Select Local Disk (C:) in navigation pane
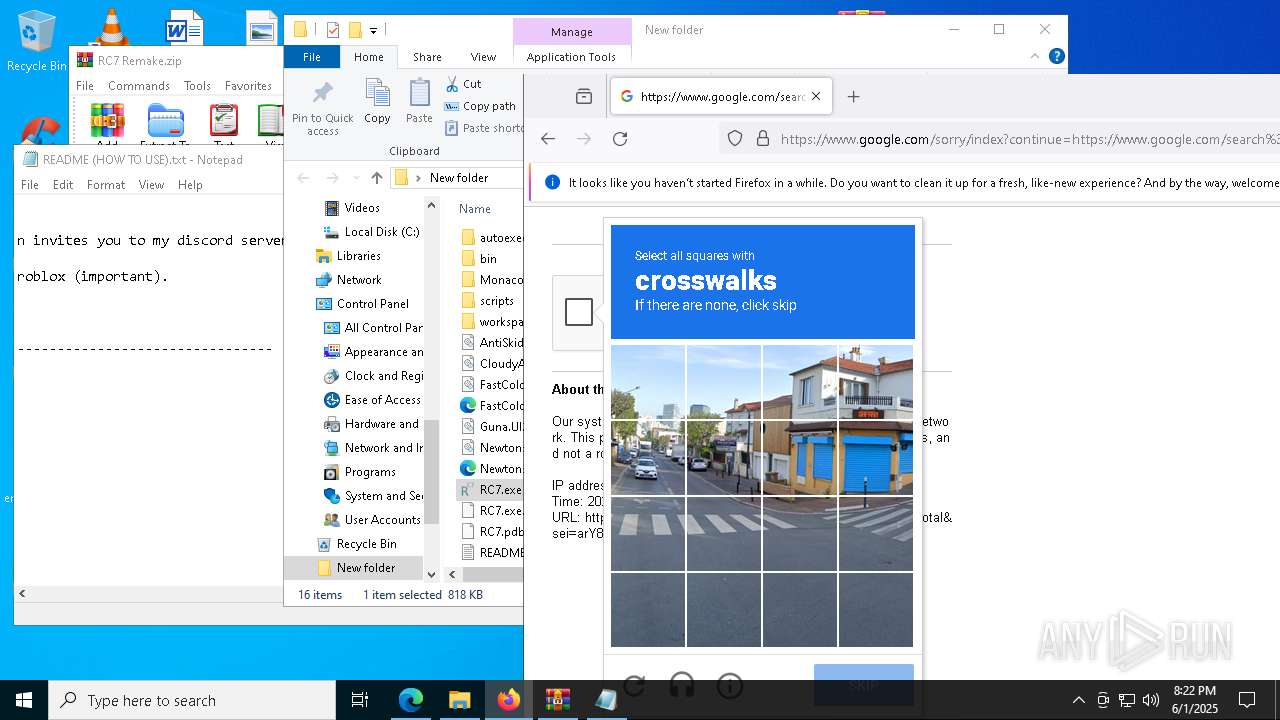The height and width of the screenshot is (720, 1280). pyautogui.click(x=382, y=232)
